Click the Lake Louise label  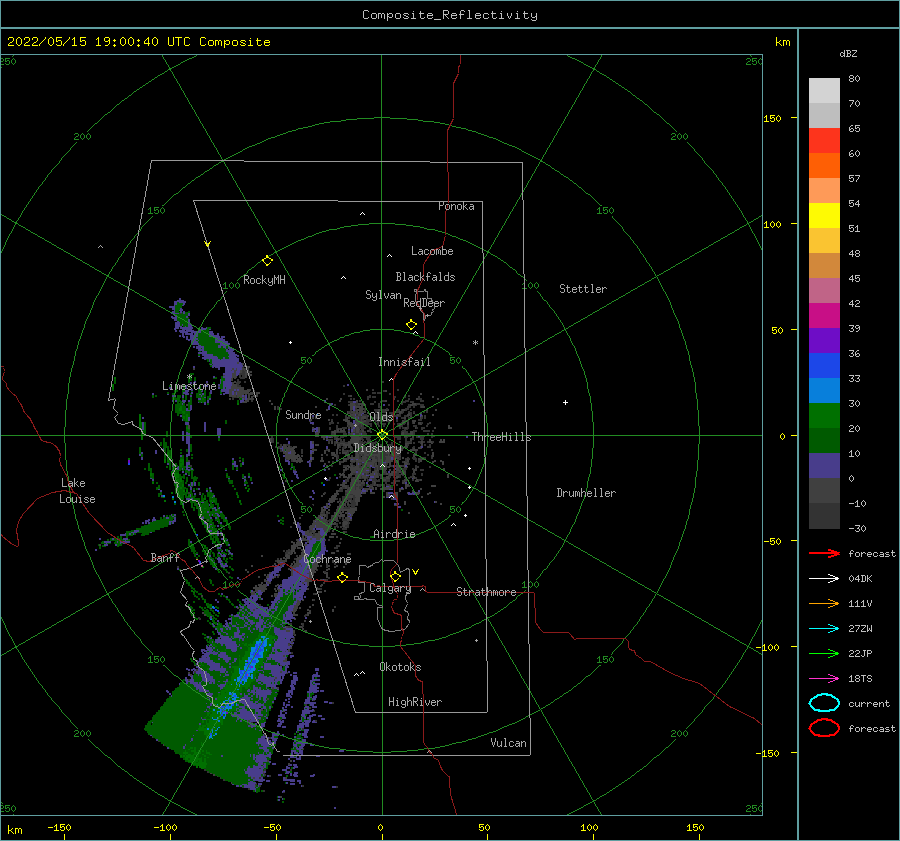coord(77,491)
